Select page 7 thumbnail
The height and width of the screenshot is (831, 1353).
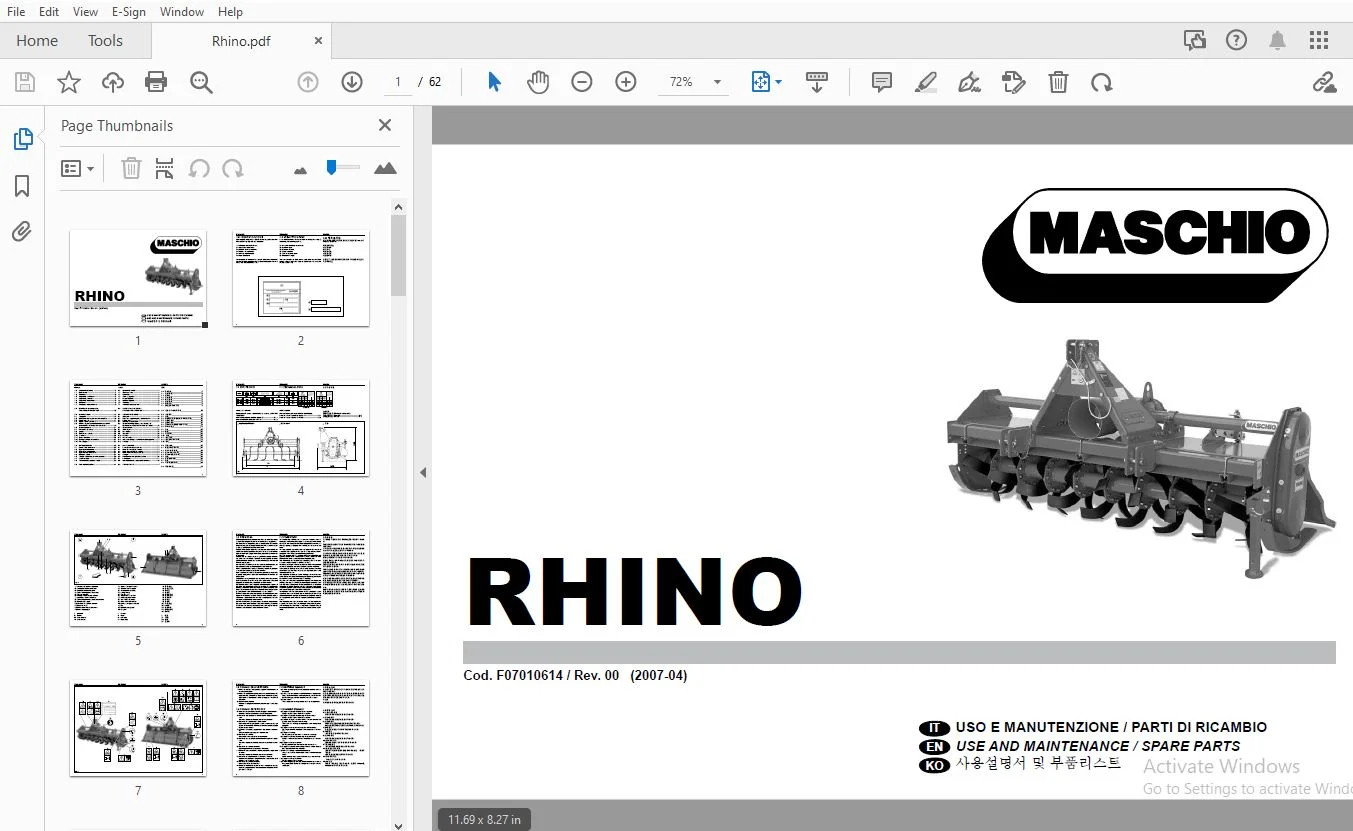[138, 728]
